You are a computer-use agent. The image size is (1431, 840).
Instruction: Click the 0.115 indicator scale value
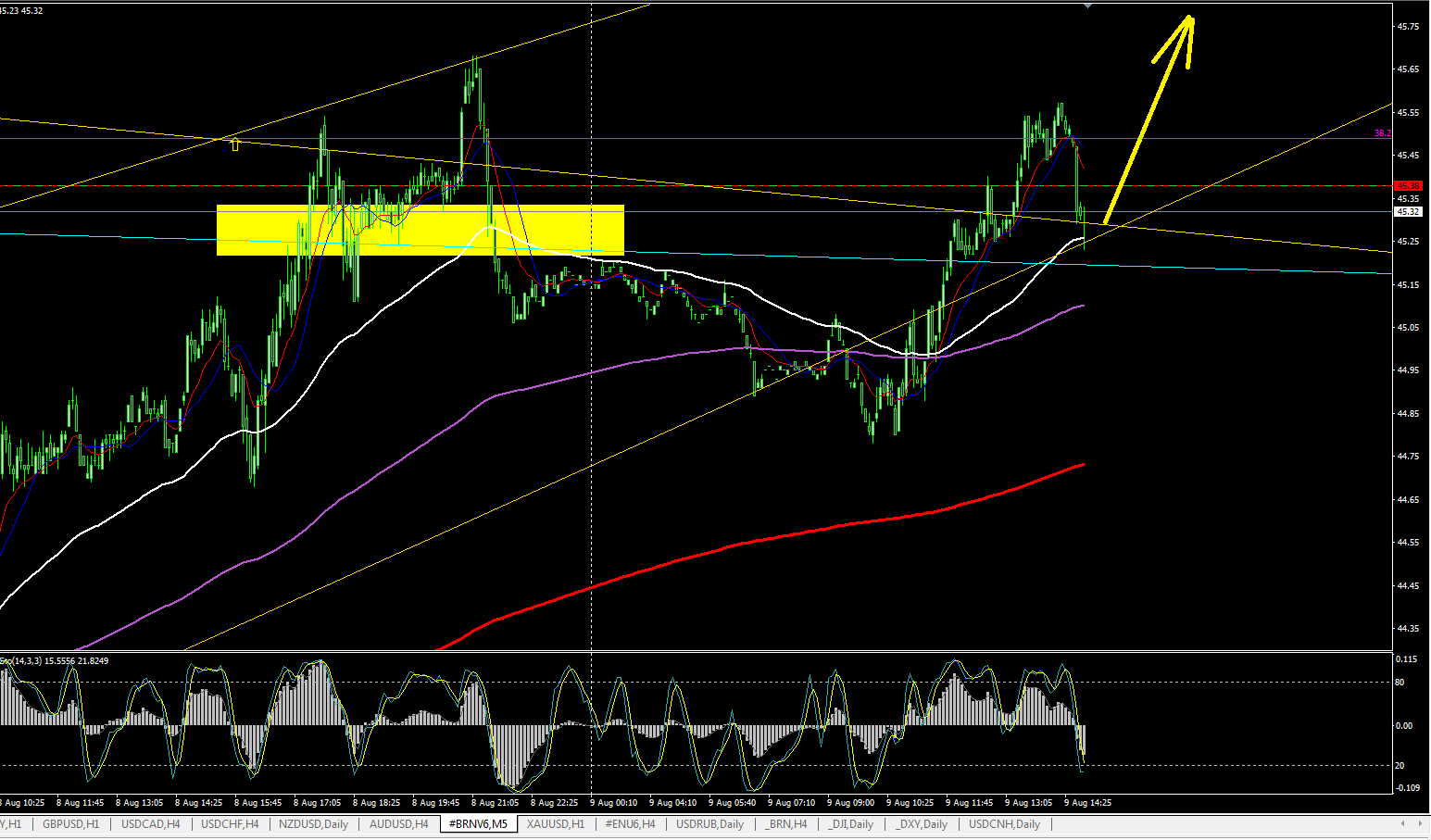tap(1406, 659)
